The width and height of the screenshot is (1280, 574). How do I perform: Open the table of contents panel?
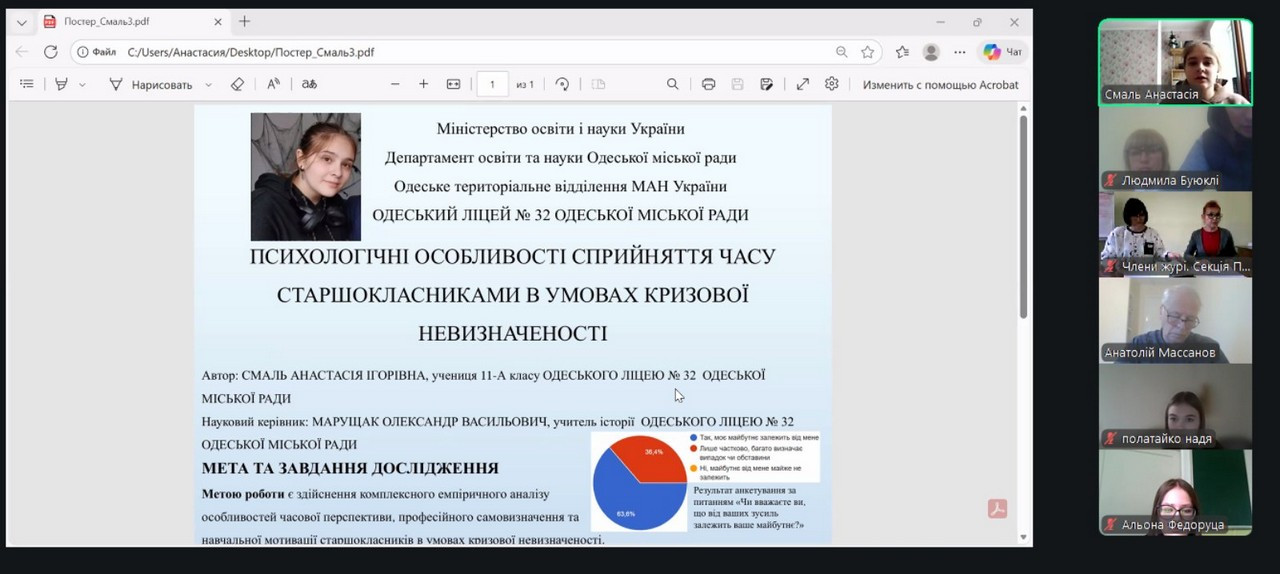click(x=27, y=85)
